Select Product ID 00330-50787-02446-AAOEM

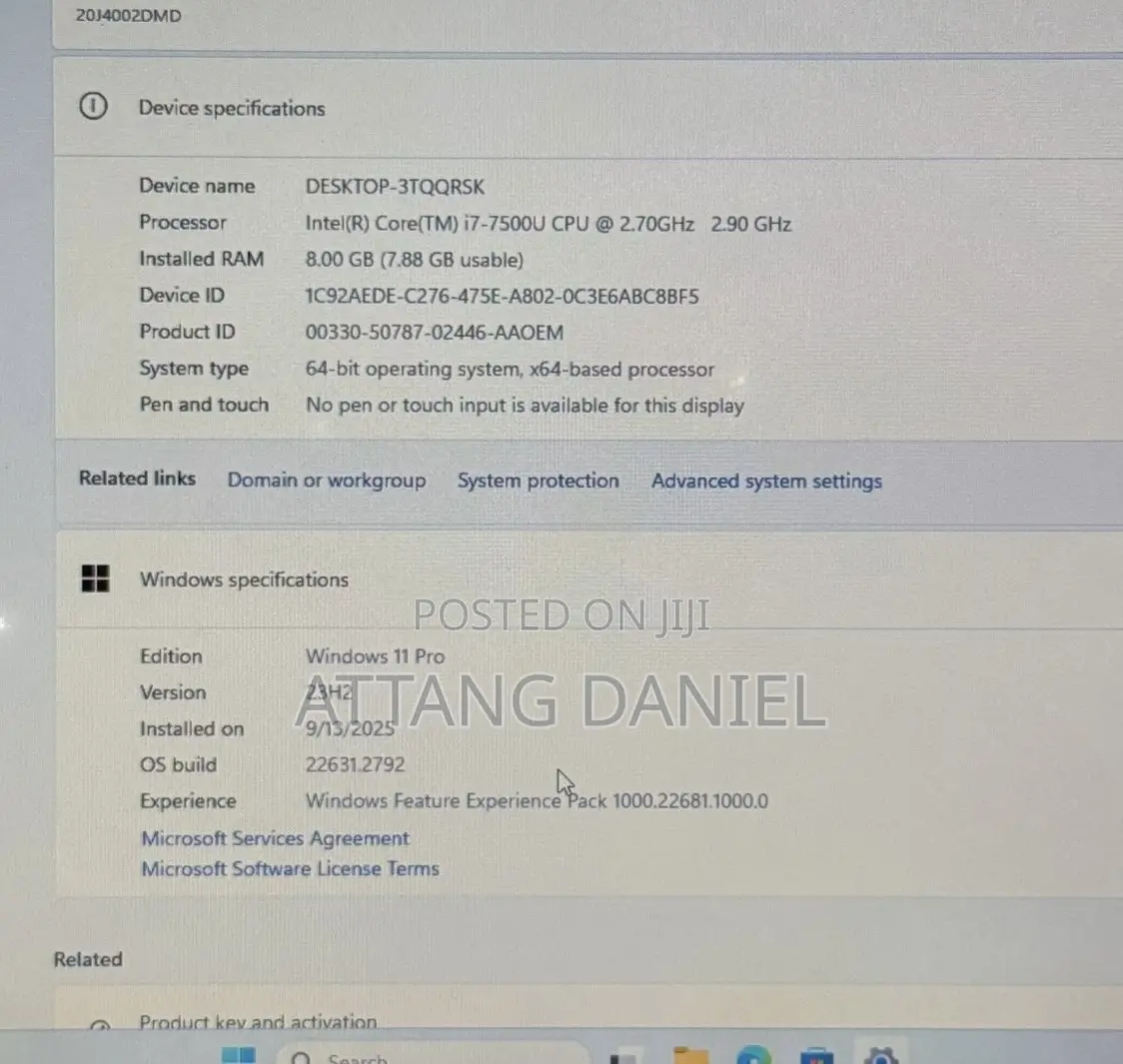[x=434, y=333]
